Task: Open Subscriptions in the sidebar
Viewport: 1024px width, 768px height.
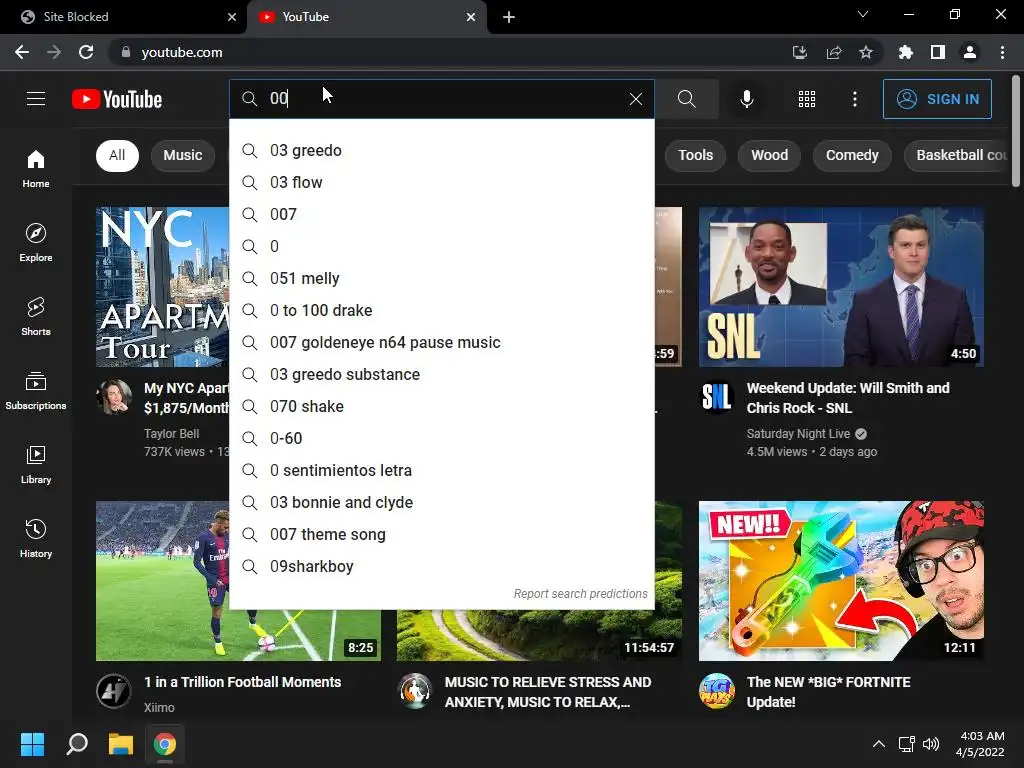Action: tap(36, 390)
